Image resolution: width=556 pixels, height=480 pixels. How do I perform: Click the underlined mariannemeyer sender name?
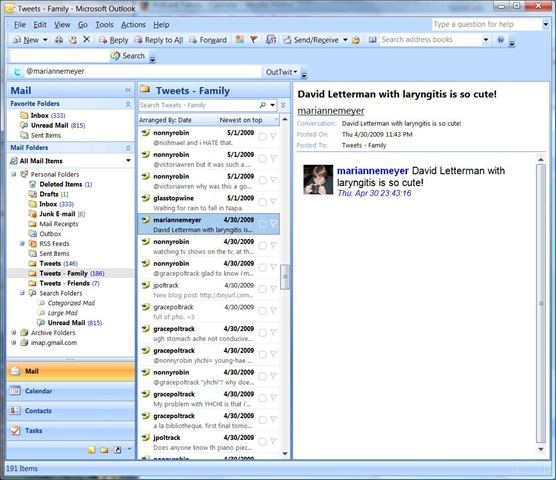pyautogui.click(x=330, y=111)
